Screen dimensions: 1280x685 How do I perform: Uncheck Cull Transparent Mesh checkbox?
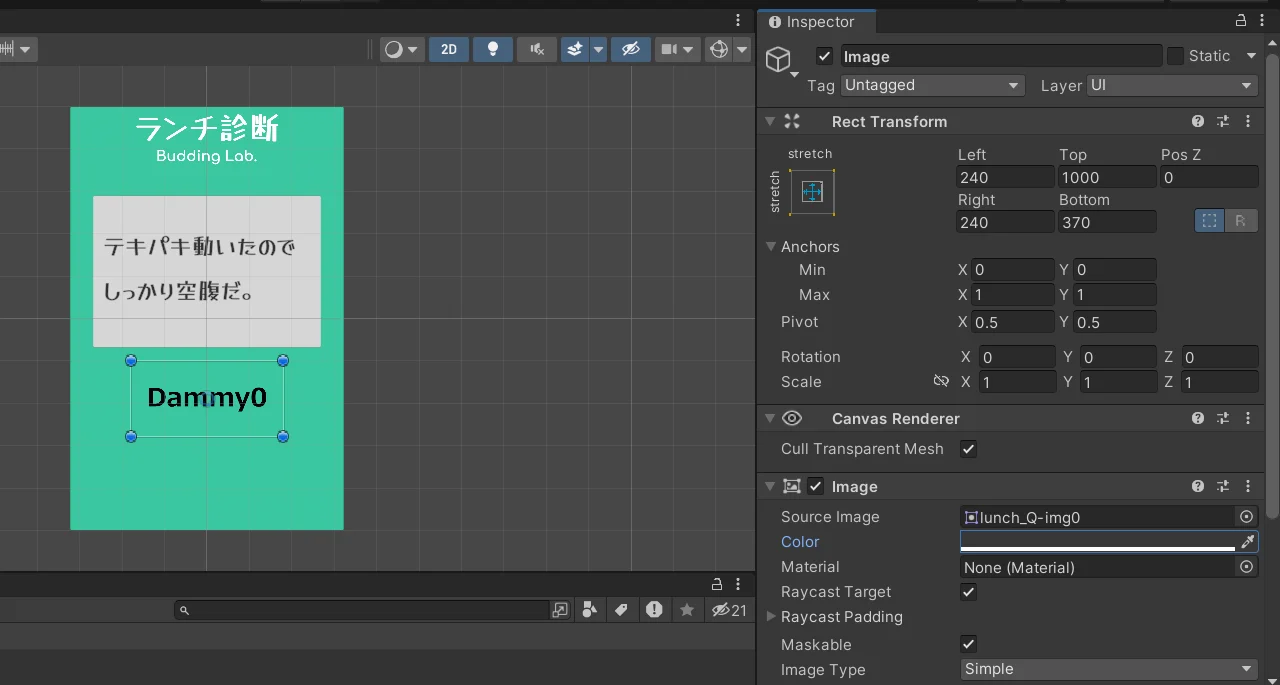pos(968,449)
